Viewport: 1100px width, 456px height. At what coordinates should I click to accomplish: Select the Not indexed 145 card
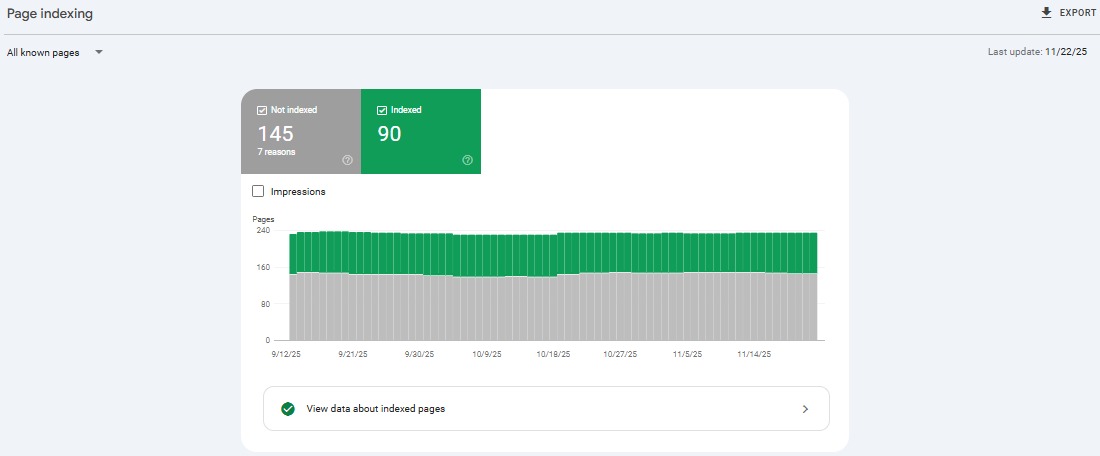click(x=301, y=131)
